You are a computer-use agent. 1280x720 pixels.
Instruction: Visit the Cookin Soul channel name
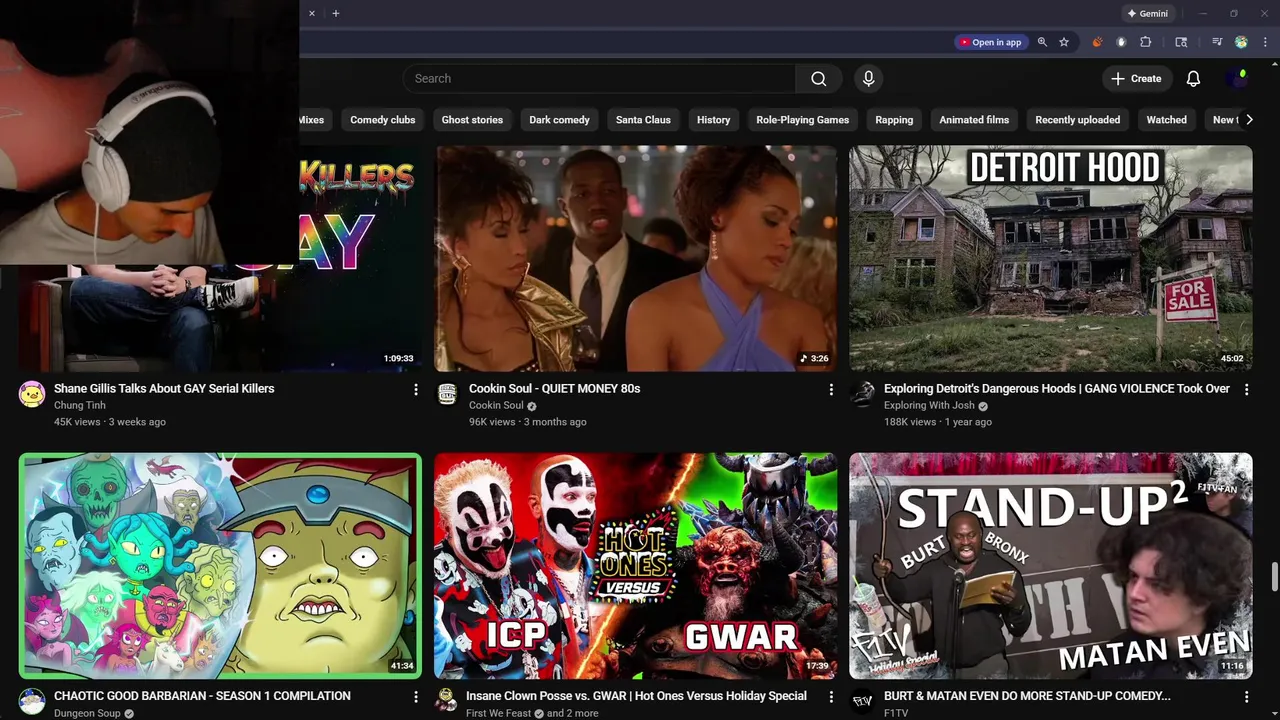point(496,405)
